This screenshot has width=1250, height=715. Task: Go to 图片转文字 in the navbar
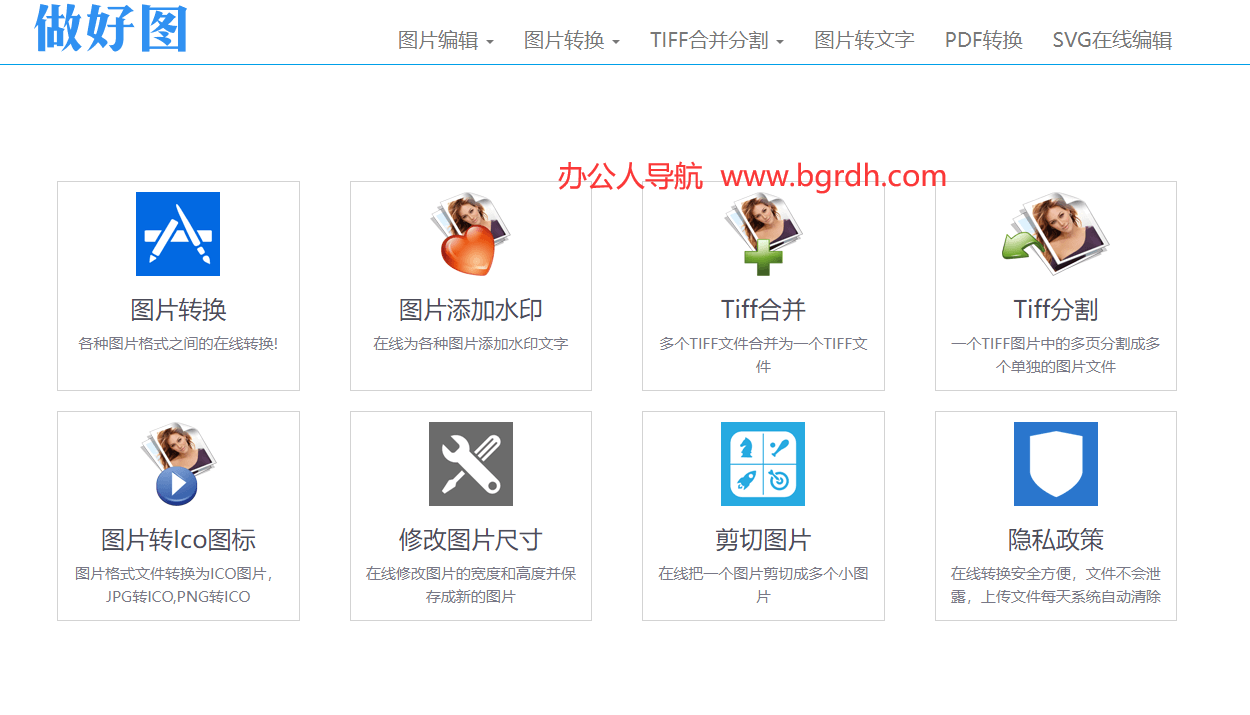click(864, 40)
